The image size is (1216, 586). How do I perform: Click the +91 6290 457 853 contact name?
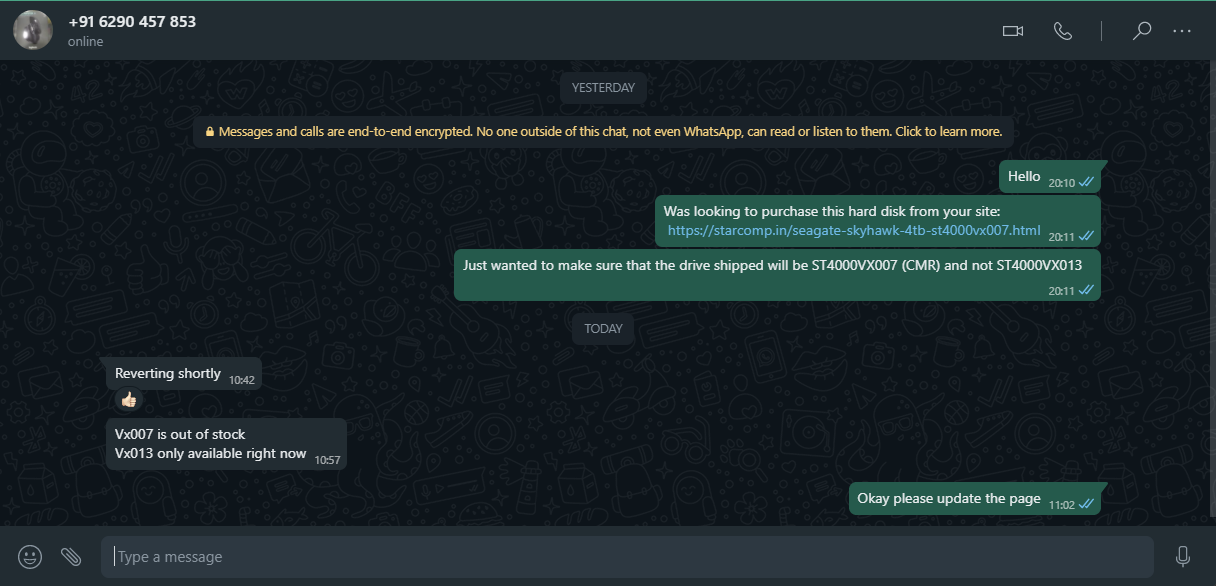132,22
